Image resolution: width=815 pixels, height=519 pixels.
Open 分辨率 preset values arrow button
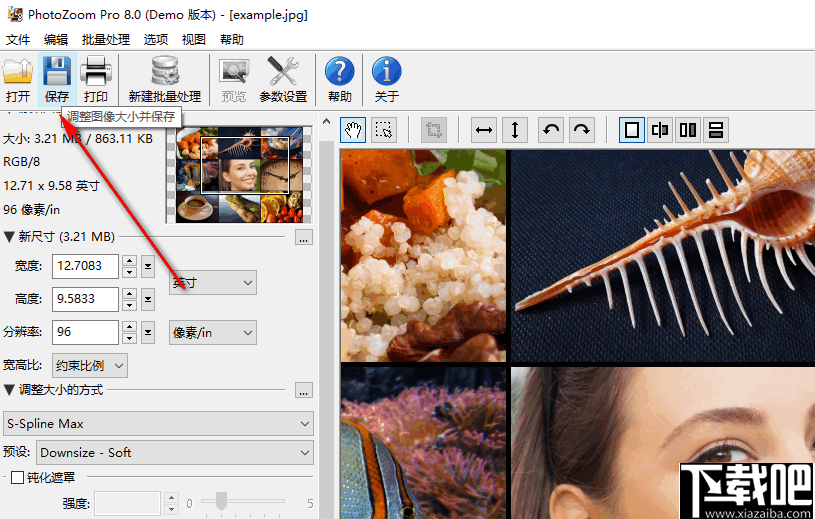[x=148, y=332]
